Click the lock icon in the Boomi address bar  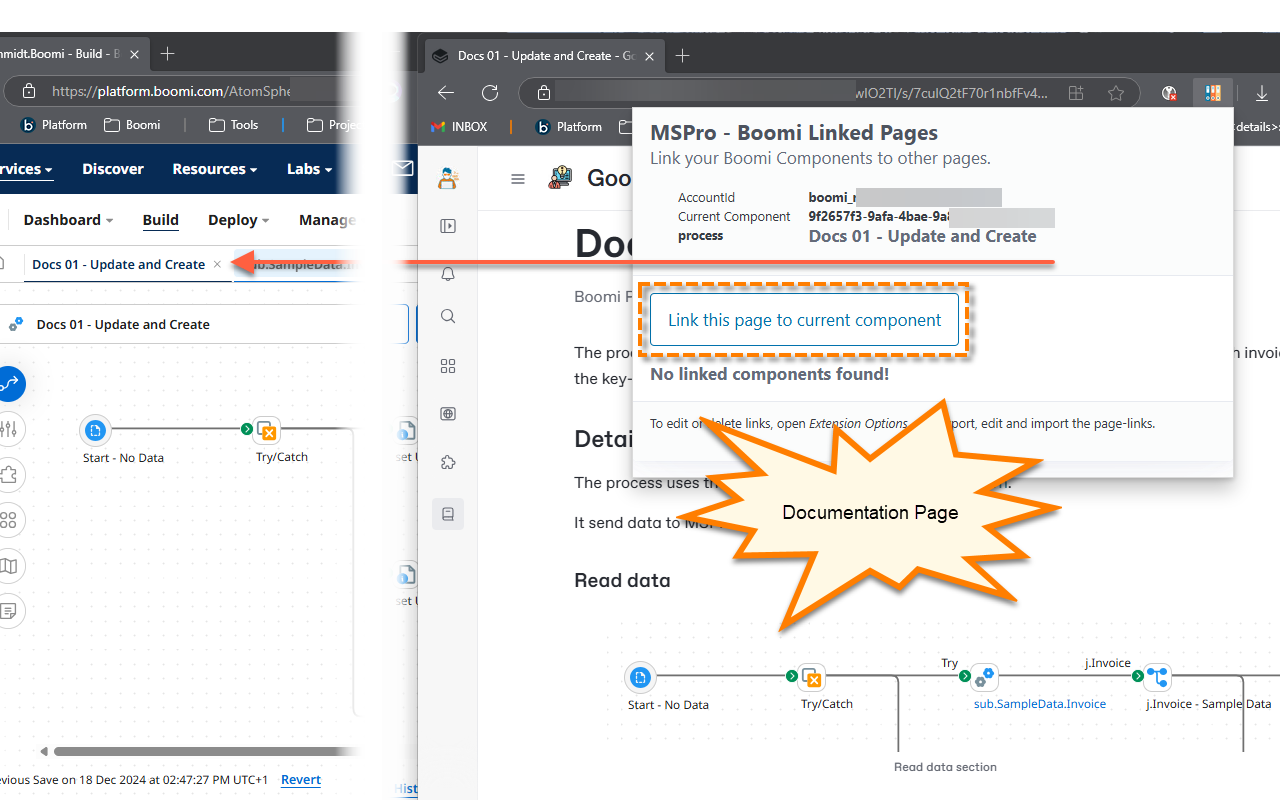coord(29,91)
